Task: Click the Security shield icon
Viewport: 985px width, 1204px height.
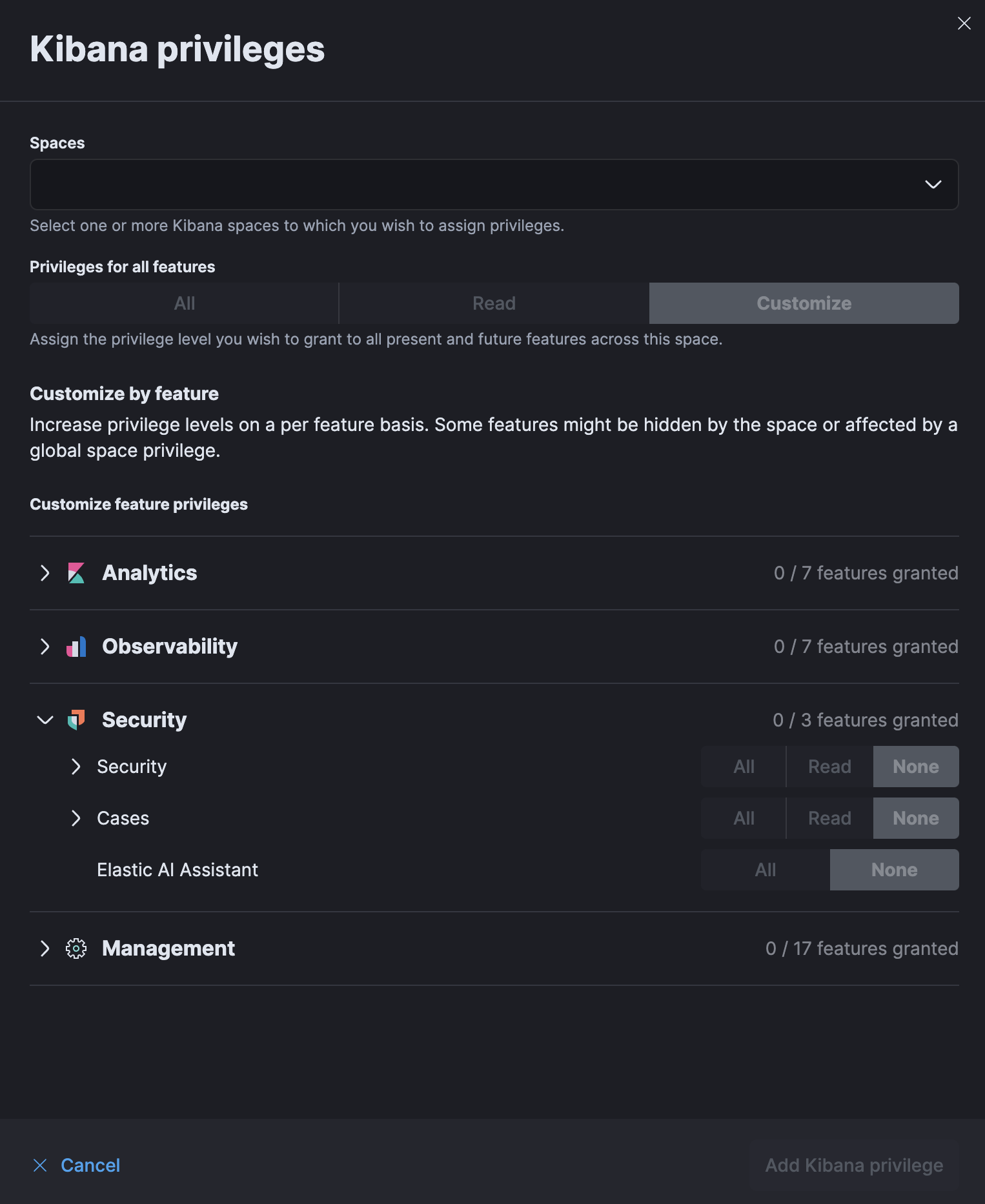Action: point(77,719)
